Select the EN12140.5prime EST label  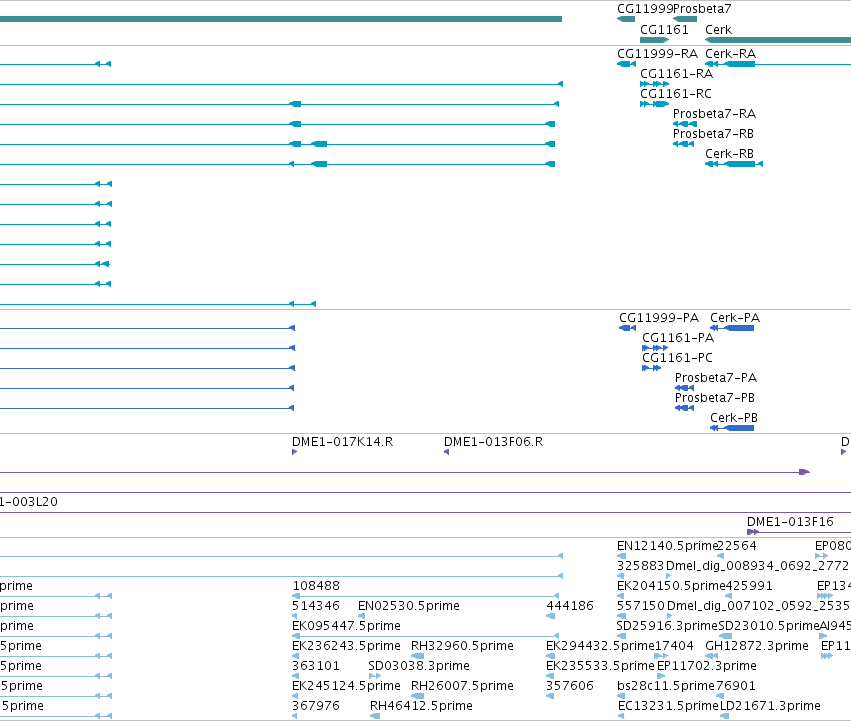point(667,546)
